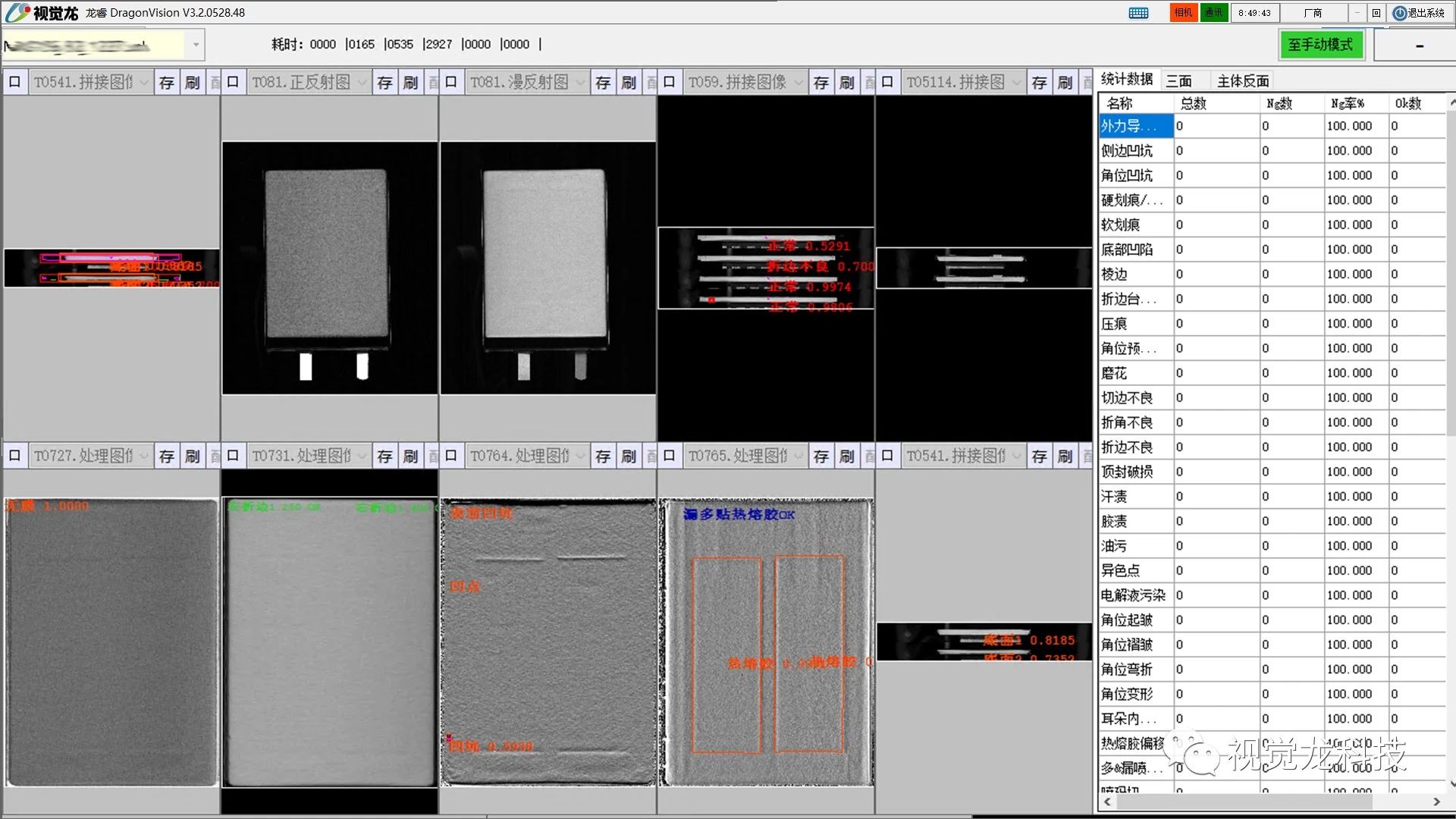
Task: Expand the T0731.处理图 image dropdown
Action: [x=362, y=456]
